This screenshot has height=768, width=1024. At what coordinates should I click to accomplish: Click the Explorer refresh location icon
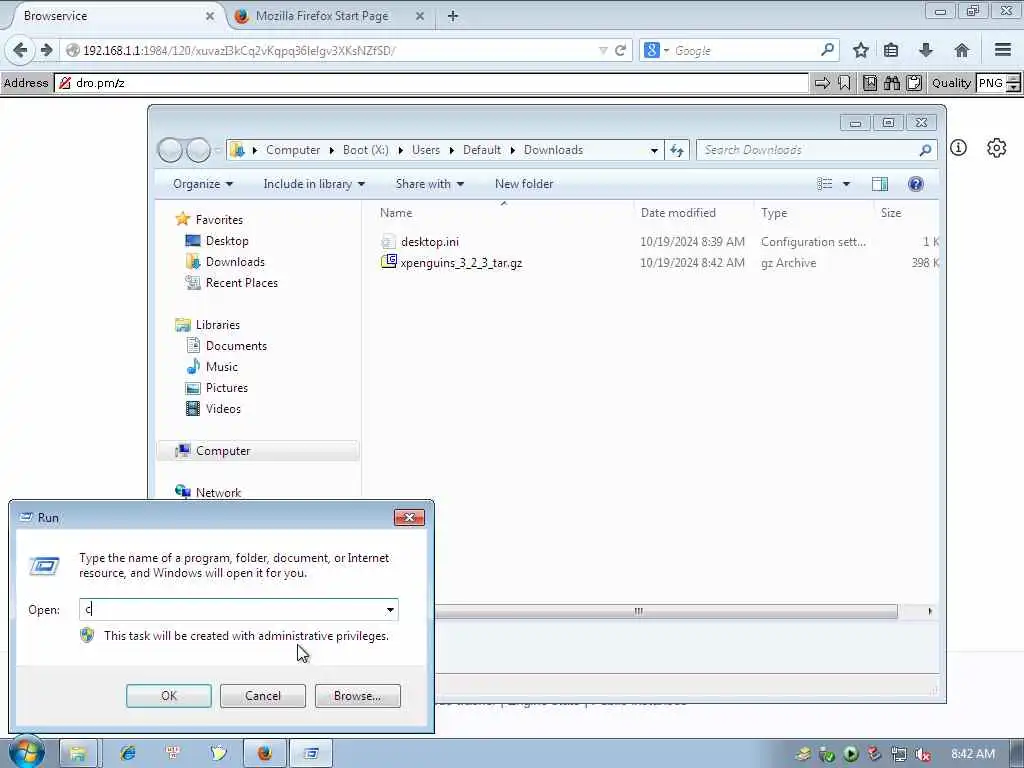(x=677, y=150)
